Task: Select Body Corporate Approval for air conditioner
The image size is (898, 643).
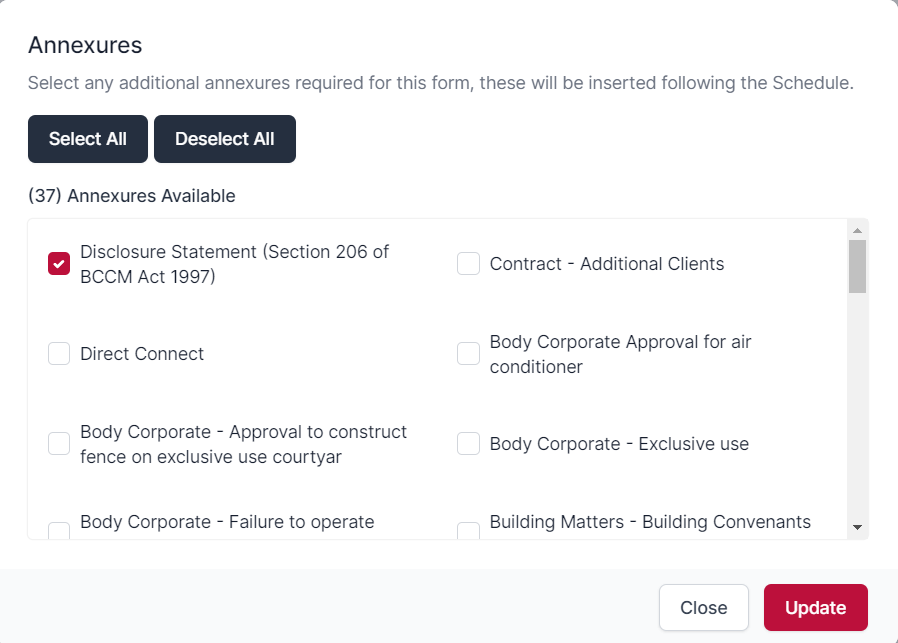Action: pyautogui.click(x=468, y=353)
